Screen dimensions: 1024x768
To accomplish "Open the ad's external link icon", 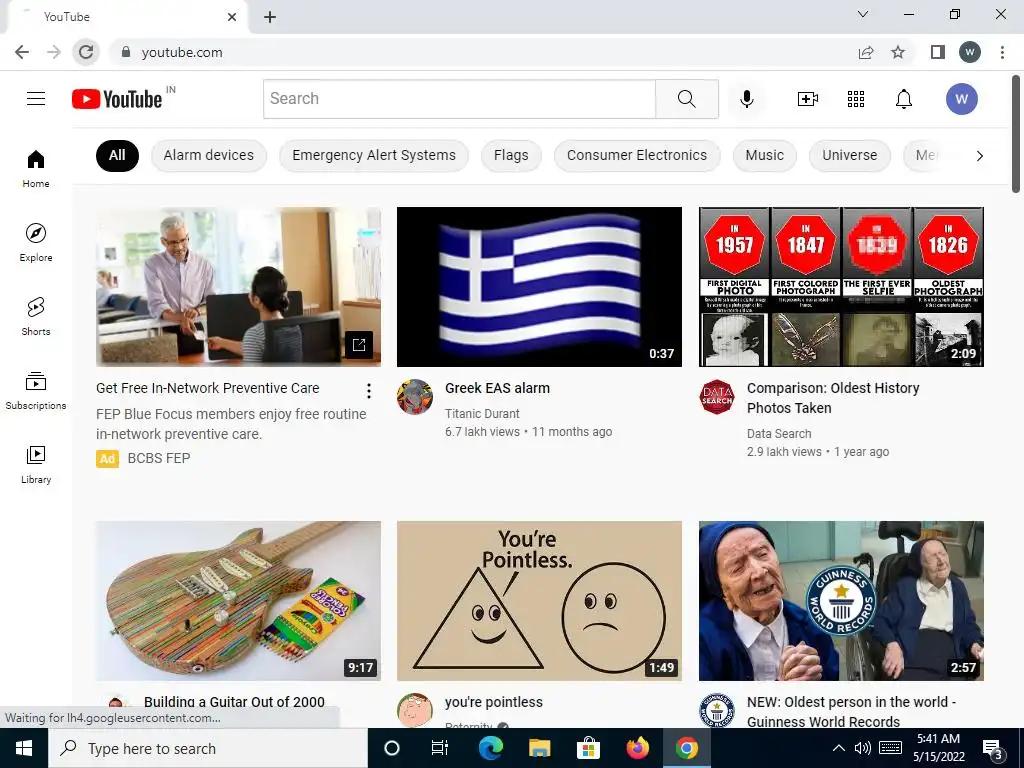I will click(359, 344).
